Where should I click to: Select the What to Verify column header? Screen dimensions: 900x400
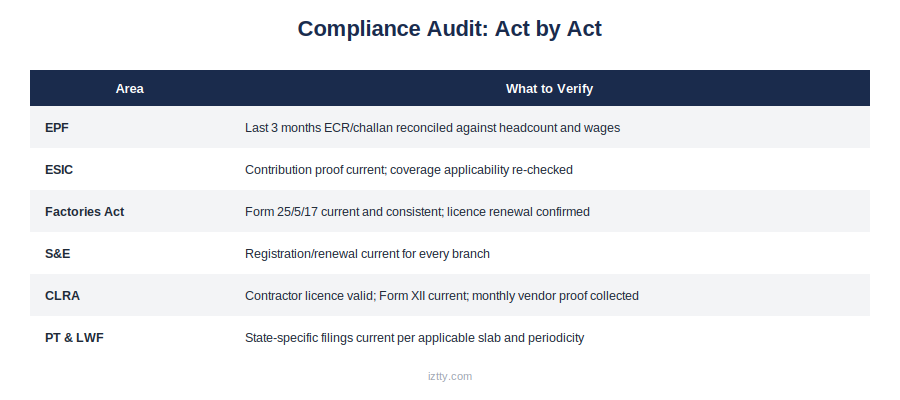pos(549,88)
